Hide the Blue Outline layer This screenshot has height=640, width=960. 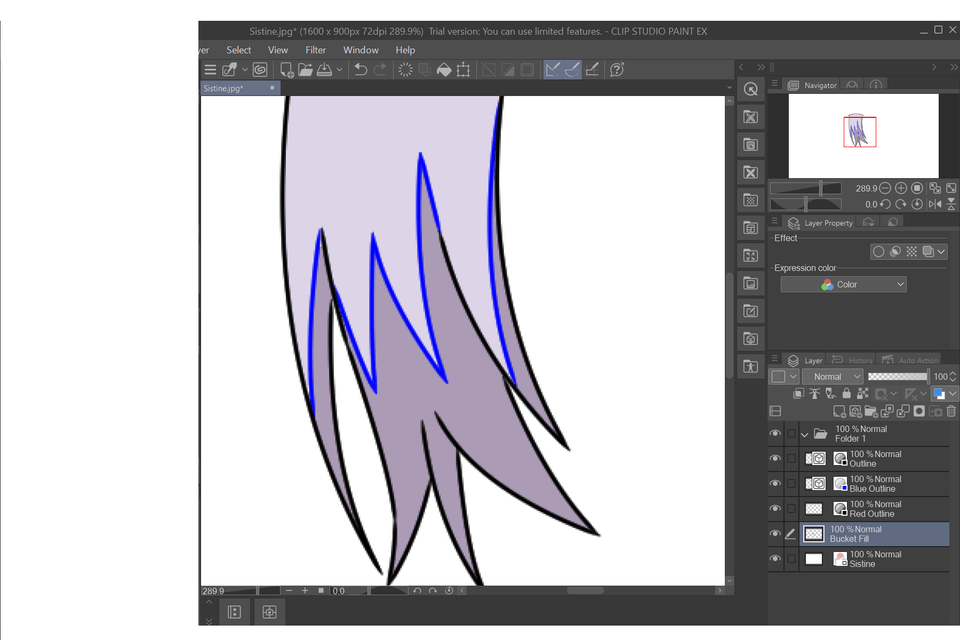[x=775, y=483]
